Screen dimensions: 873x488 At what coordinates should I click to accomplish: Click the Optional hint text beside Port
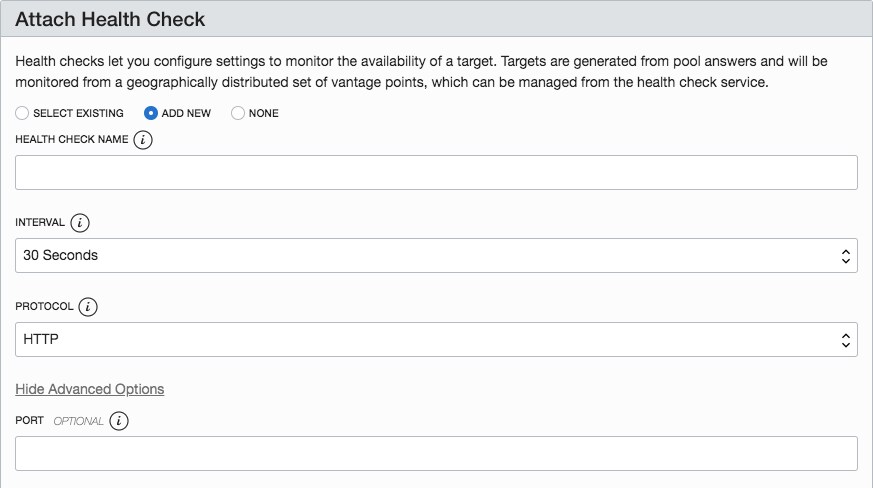(x=78, y=421)
